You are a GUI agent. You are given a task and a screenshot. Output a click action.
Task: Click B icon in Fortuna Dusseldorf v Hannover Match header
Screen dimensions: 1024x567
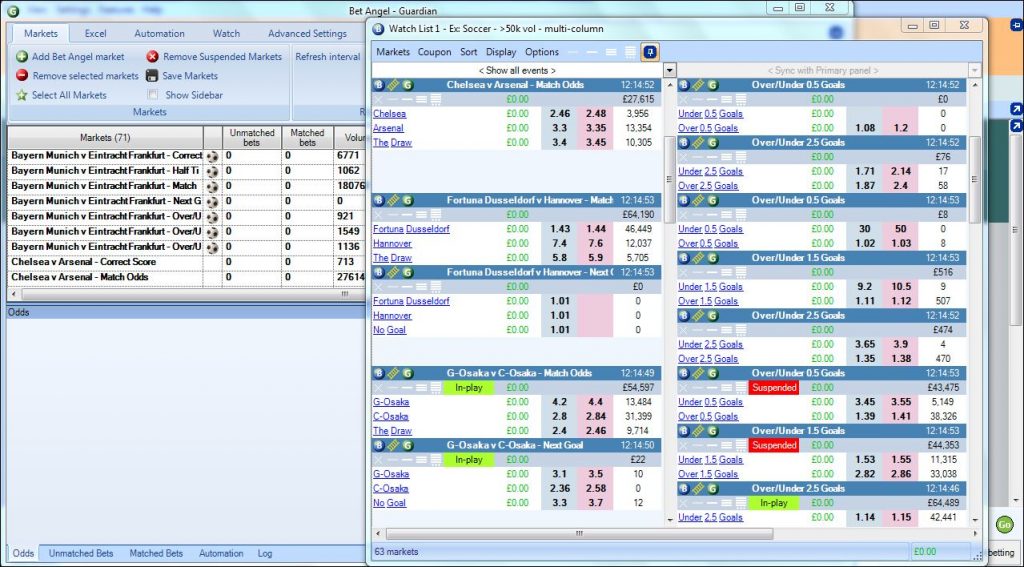378,200
